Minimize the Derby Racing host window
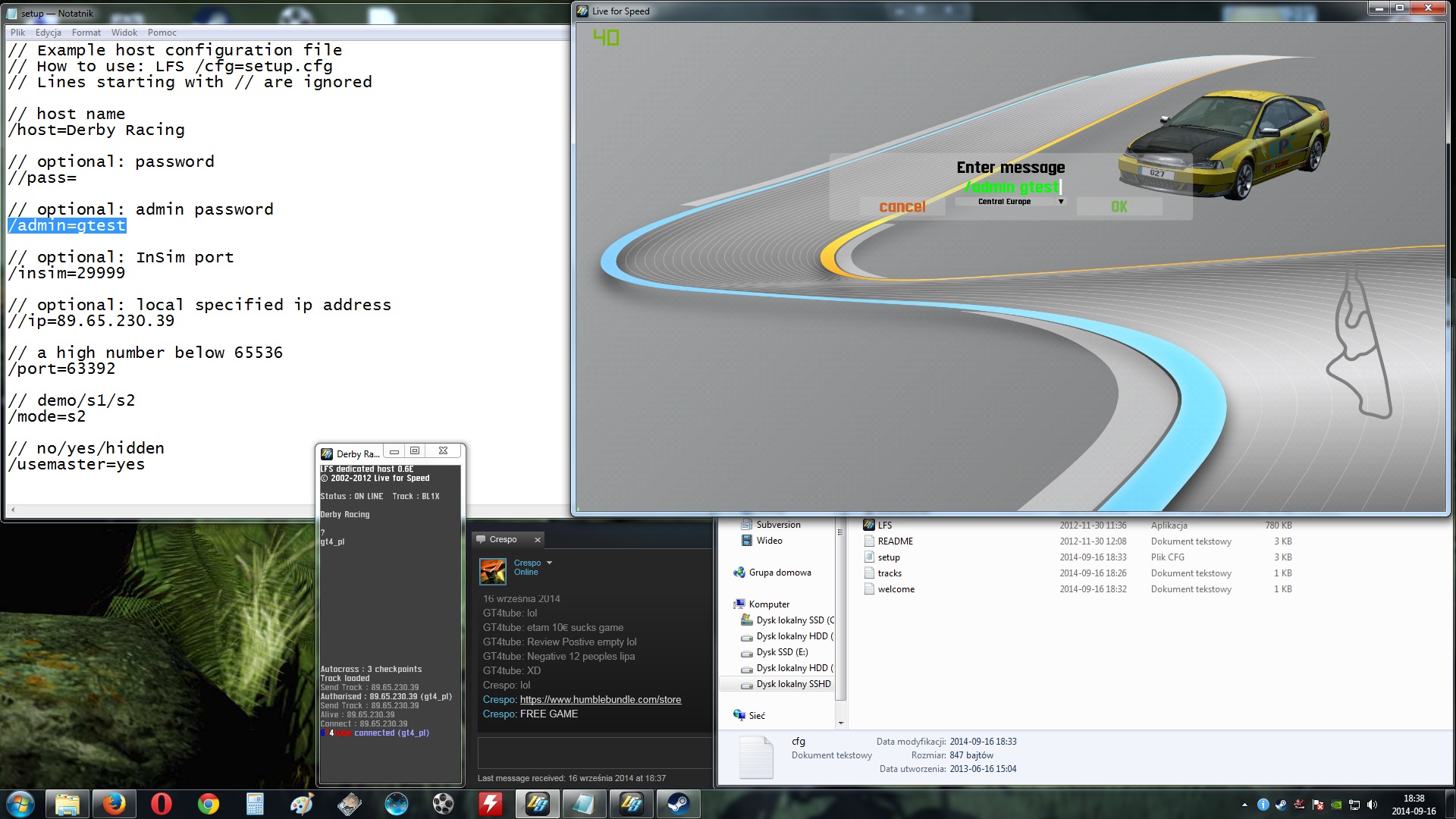This screenshot has width=1456, height=819. pos(394,451)
